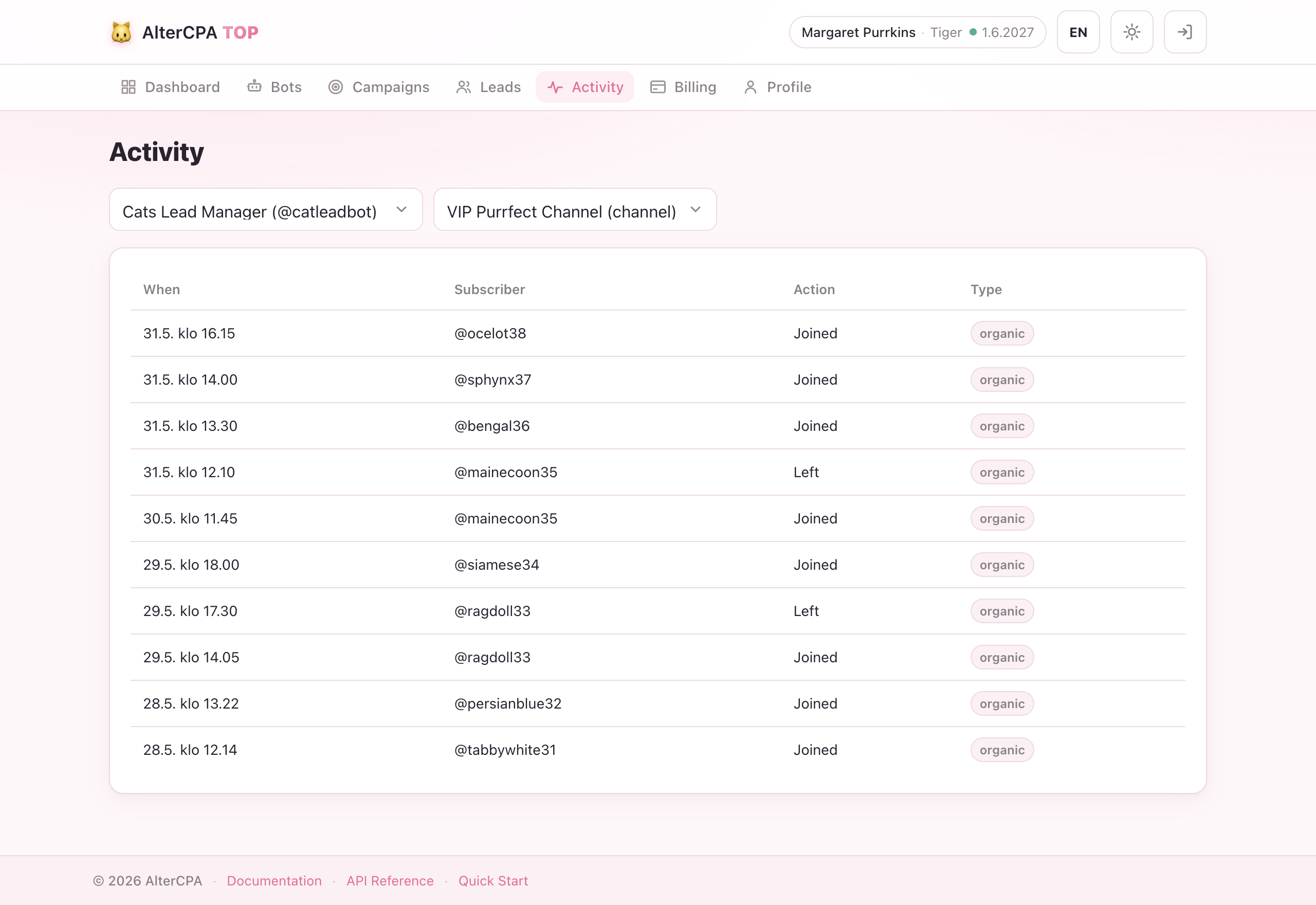Click the chevron on the bot selector
Viewport: 1316px width, 905px height.
pyautogui.click(x=401, y=210)
